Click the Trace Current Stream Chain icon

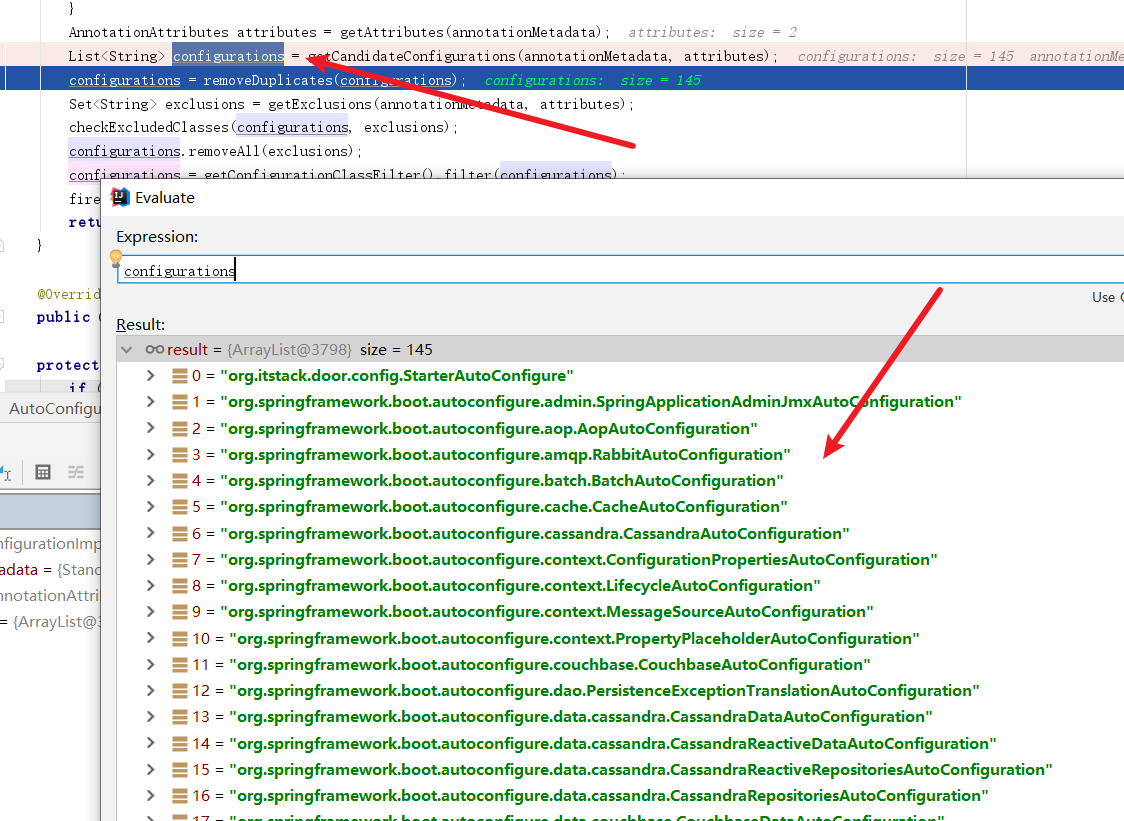75,472
